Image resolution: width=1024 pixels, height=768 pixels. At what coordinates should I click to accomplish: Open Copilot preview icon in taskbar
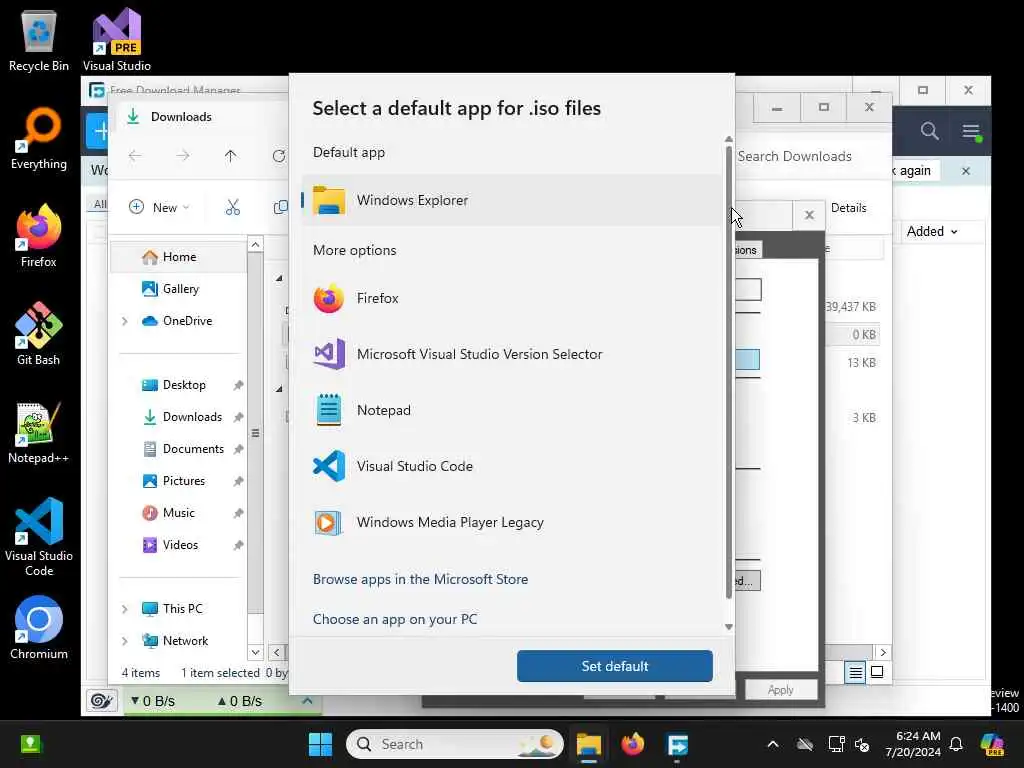[x=992, y=744]
